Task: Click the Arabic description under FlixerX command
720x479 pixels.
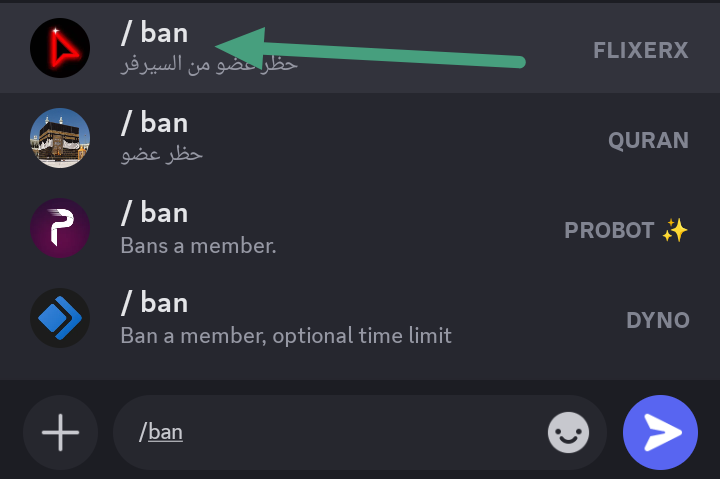Action: tap(208, 65)
